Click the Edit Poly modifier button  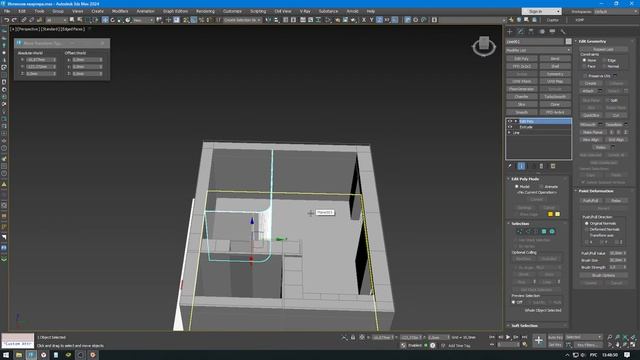522,59
